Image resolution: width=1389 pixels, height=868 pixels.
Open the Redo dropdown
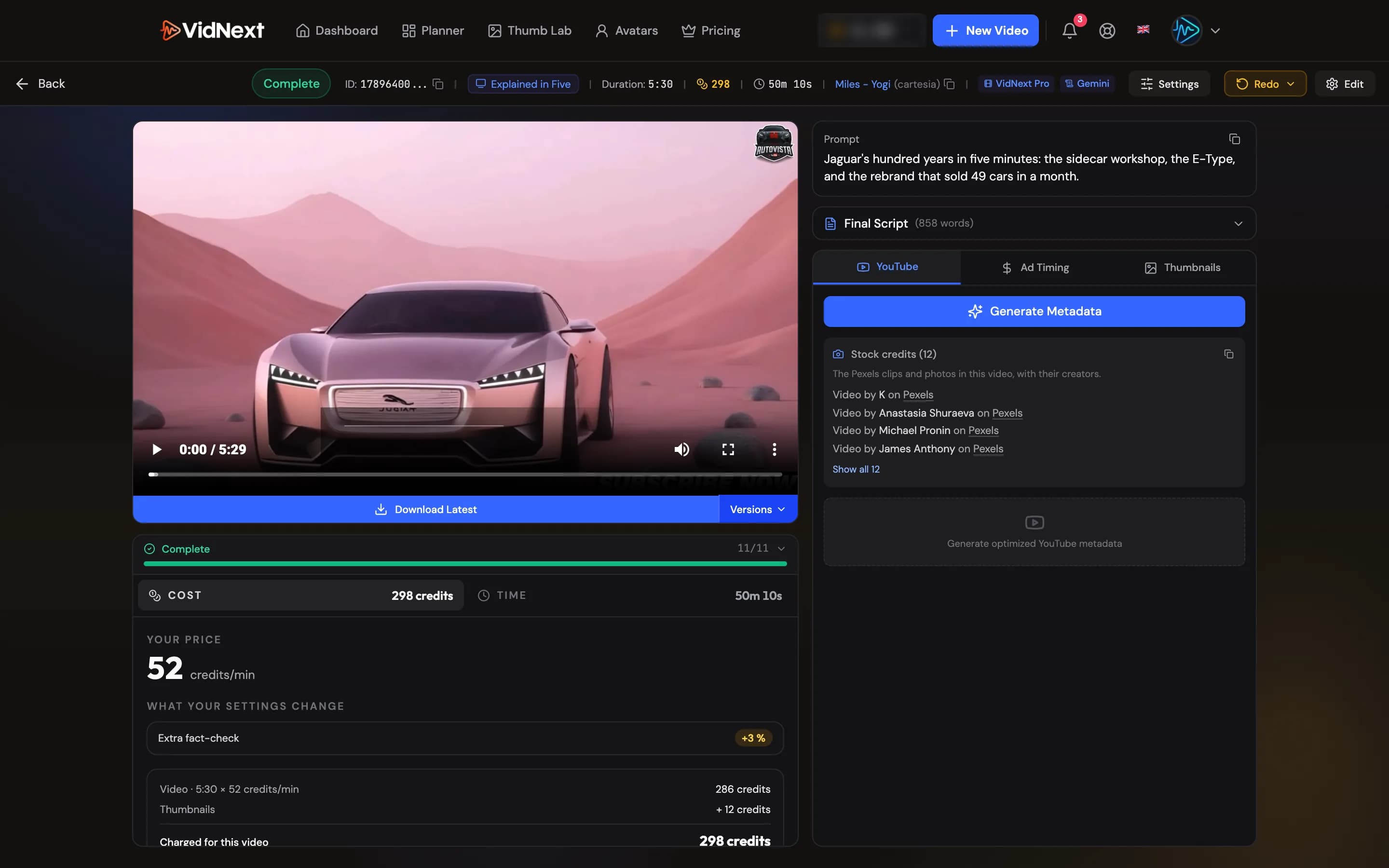(1265, 84)
